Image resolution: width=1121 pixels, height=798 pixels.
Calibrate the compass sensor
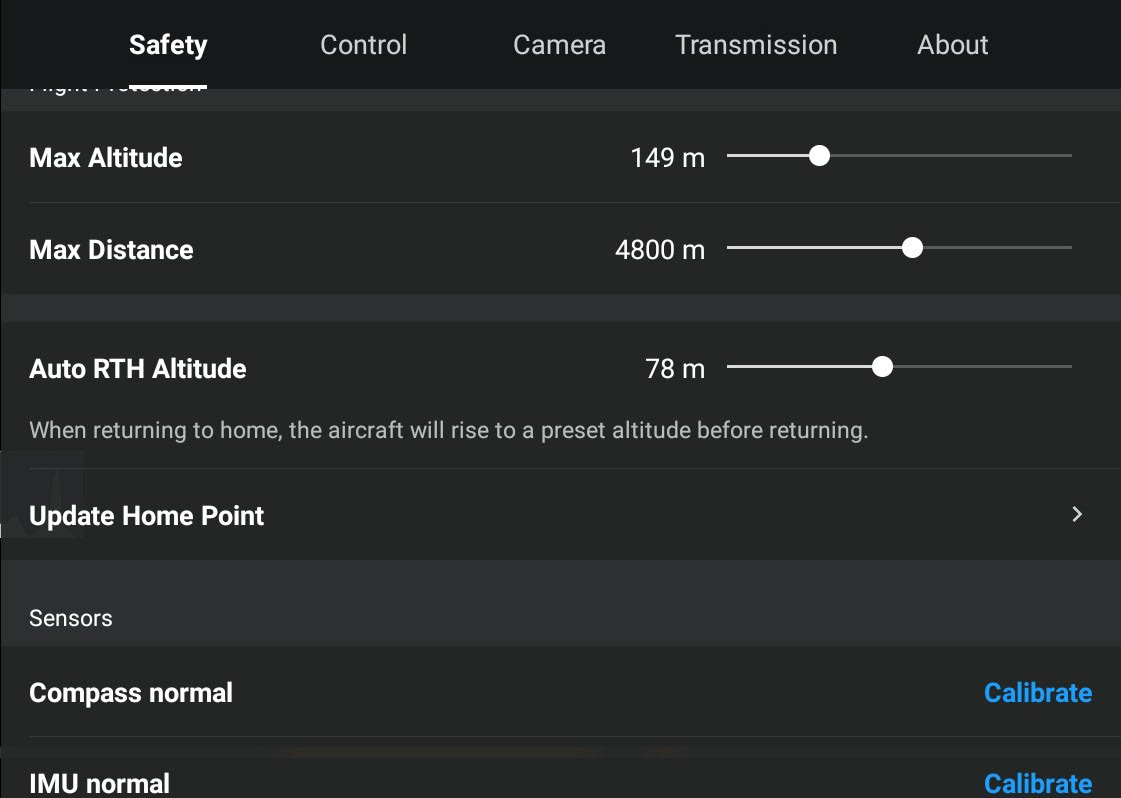point(1037,693)
